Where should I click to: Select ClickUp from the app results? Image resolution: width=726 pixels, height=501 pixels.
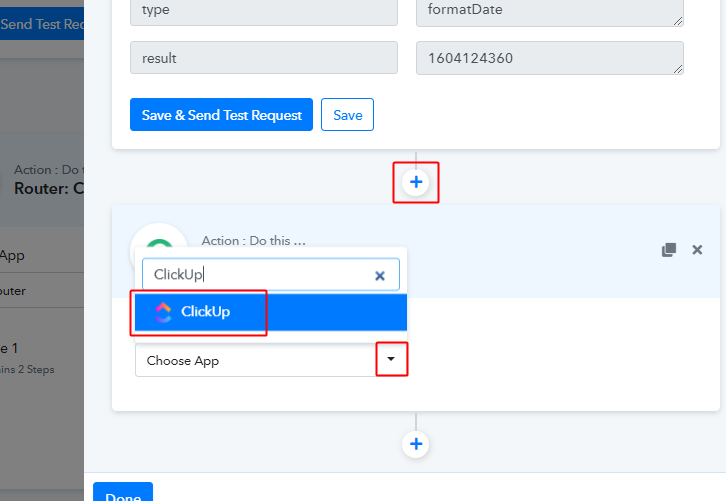(x=271, y=312)
